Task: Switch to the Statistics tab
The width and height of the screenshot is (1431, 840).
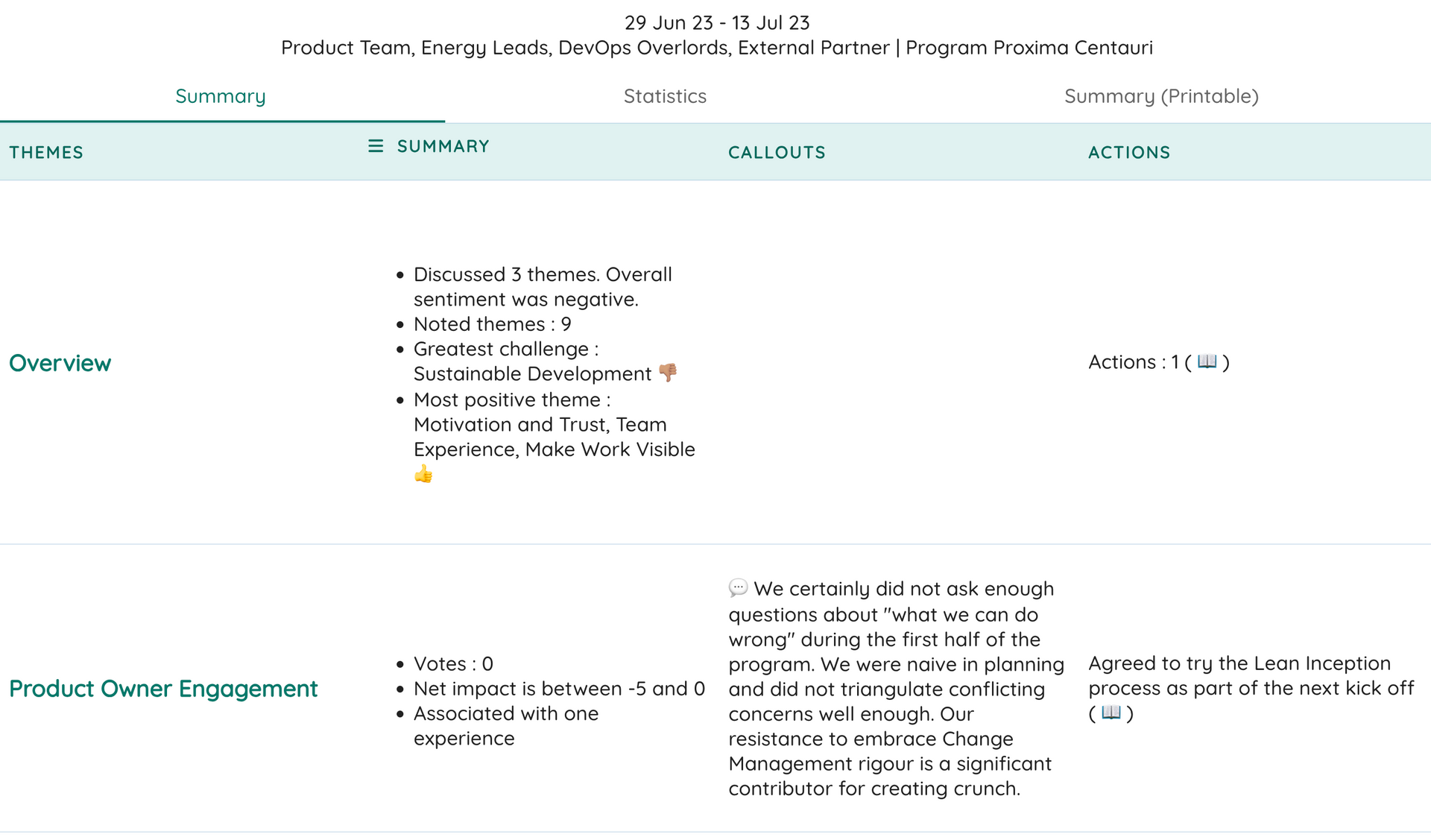Action: pos(666,95)
